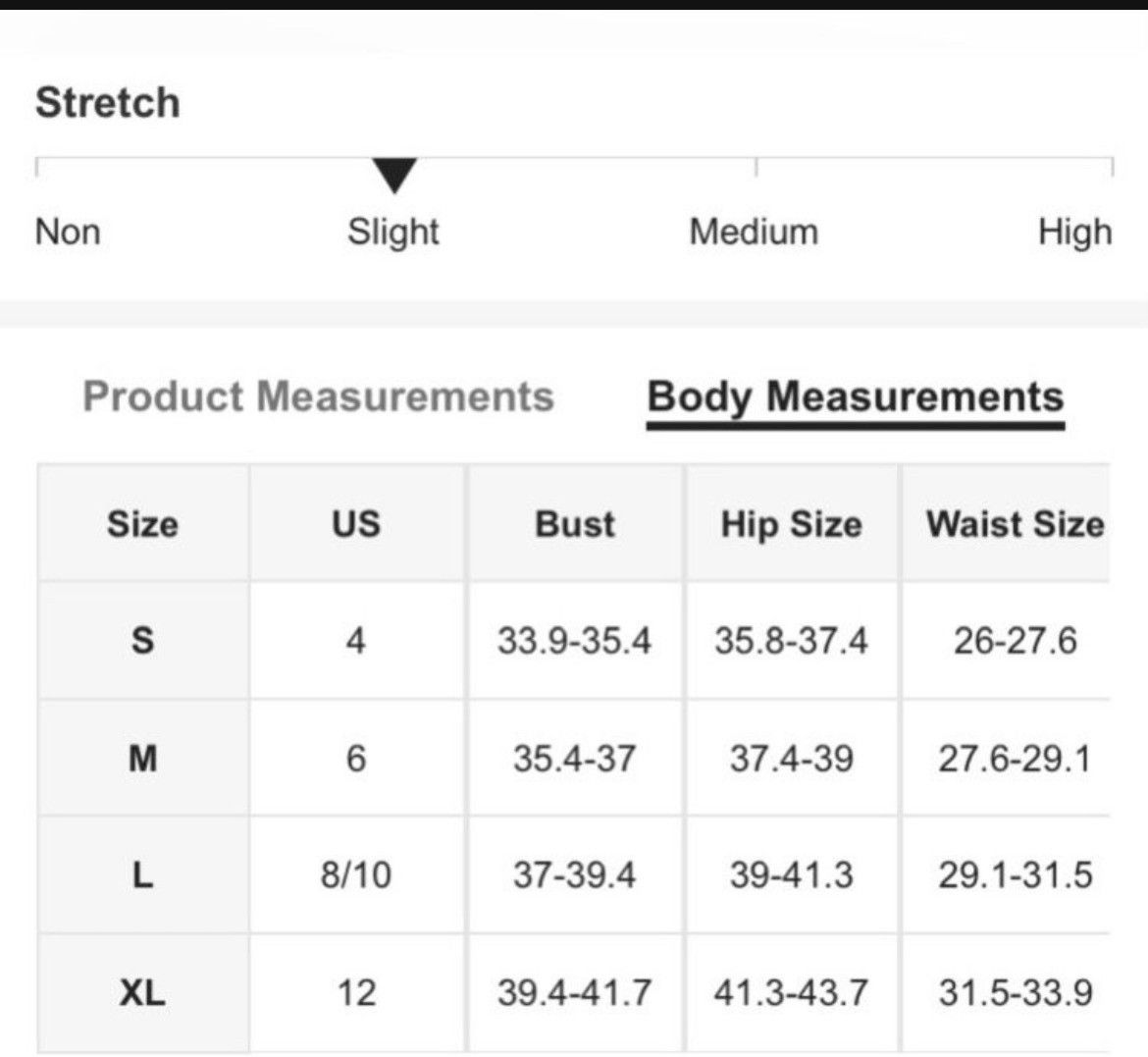1148x1057 pixels.
Task: Click hip value 39-41.3
Action: click(792, 874)
